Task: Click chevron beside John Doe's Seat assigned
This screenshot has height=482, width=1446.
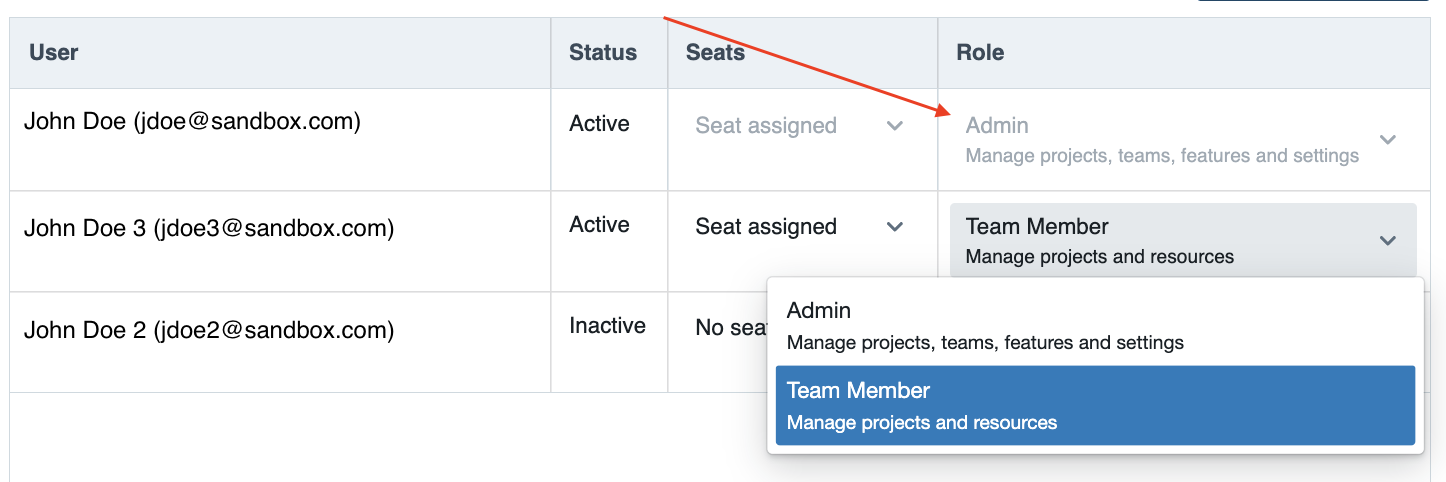Action: [x=895, y=126]
